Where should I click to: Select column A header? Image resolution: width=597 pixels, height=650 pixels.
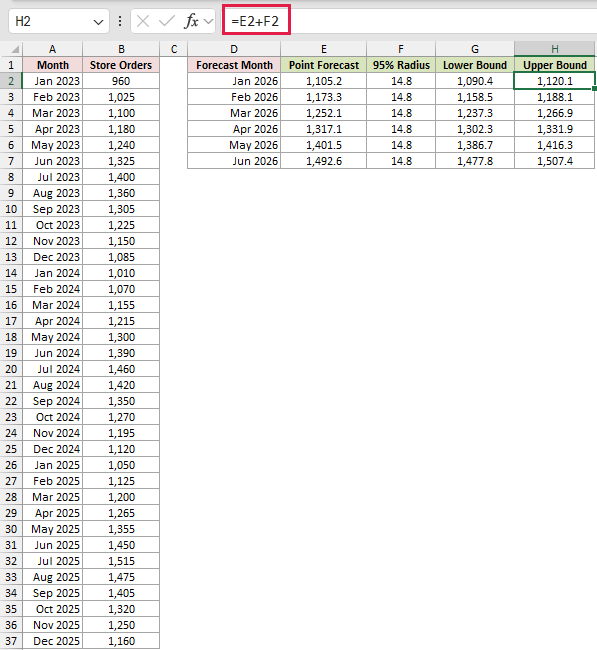(x=53, y=49)
